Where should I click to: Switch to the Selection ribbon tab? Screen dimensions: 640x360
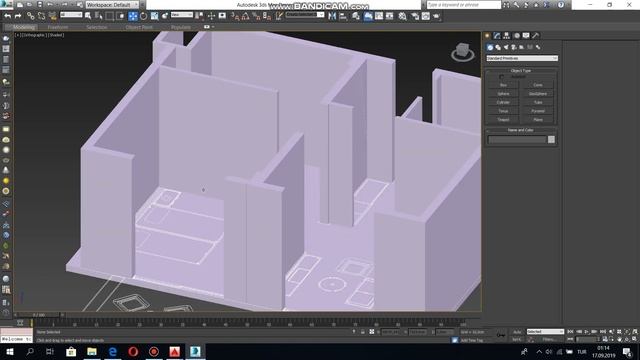point(97,27)
